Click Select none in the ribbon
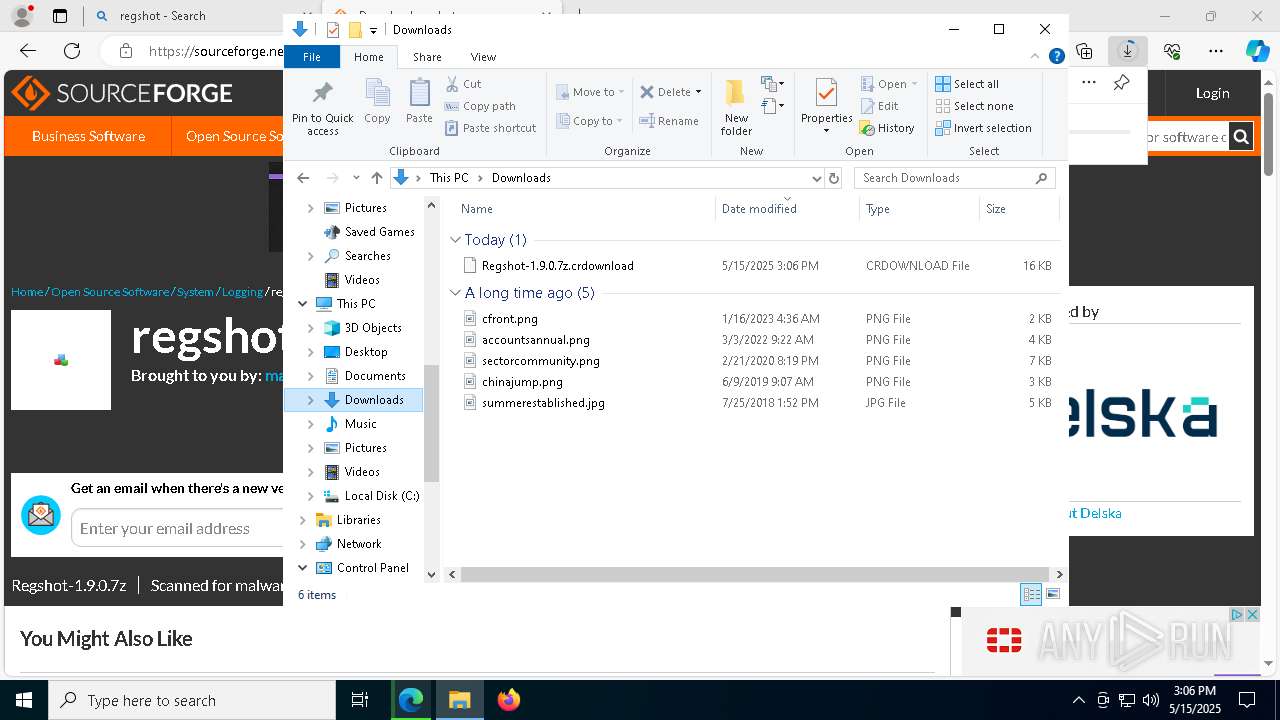The width and height of the screenshot is (1280, 720). (x=974, y=106)
